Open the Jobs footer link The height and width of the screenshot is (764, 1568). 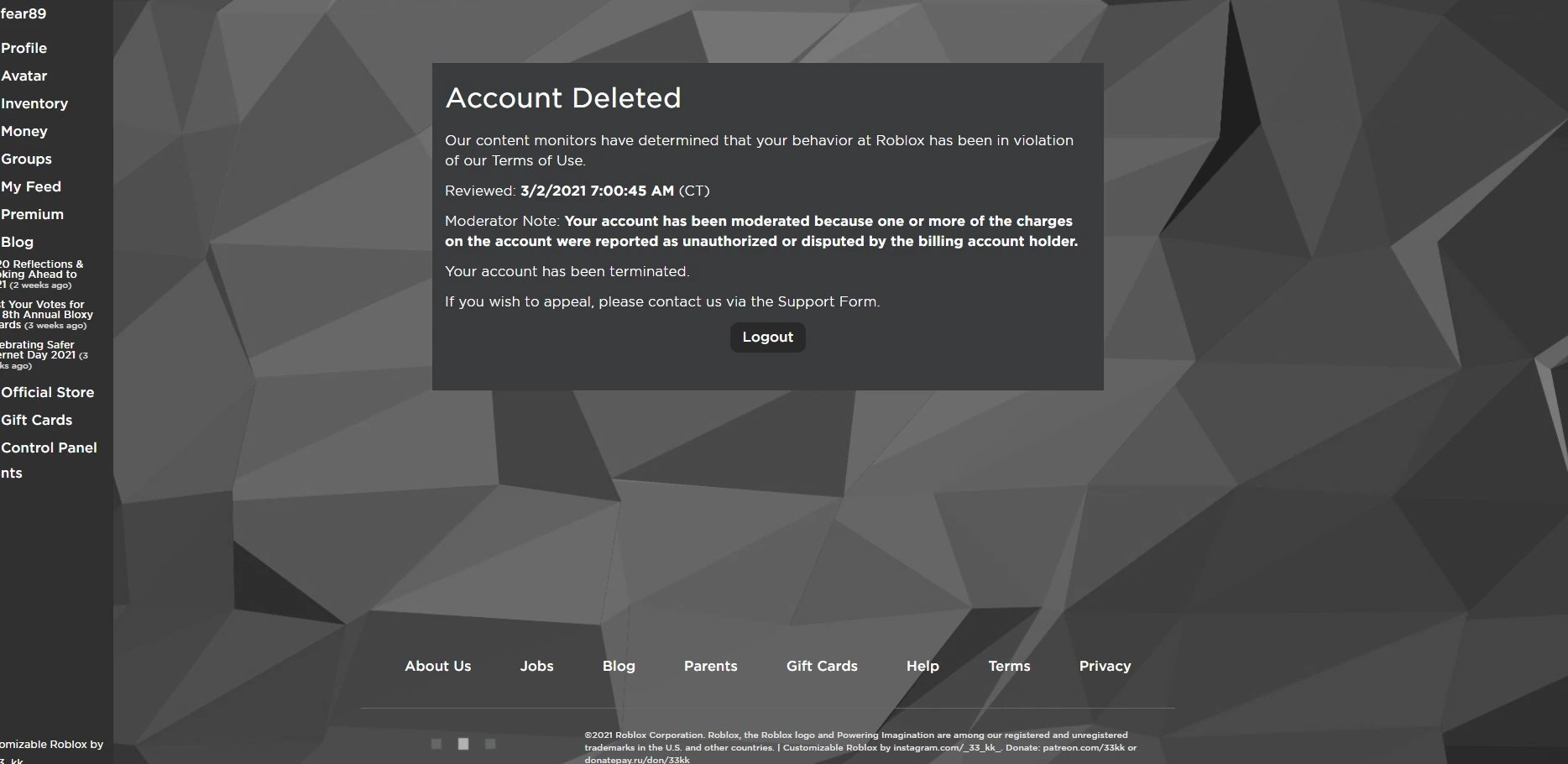click(x=536, y=666)
